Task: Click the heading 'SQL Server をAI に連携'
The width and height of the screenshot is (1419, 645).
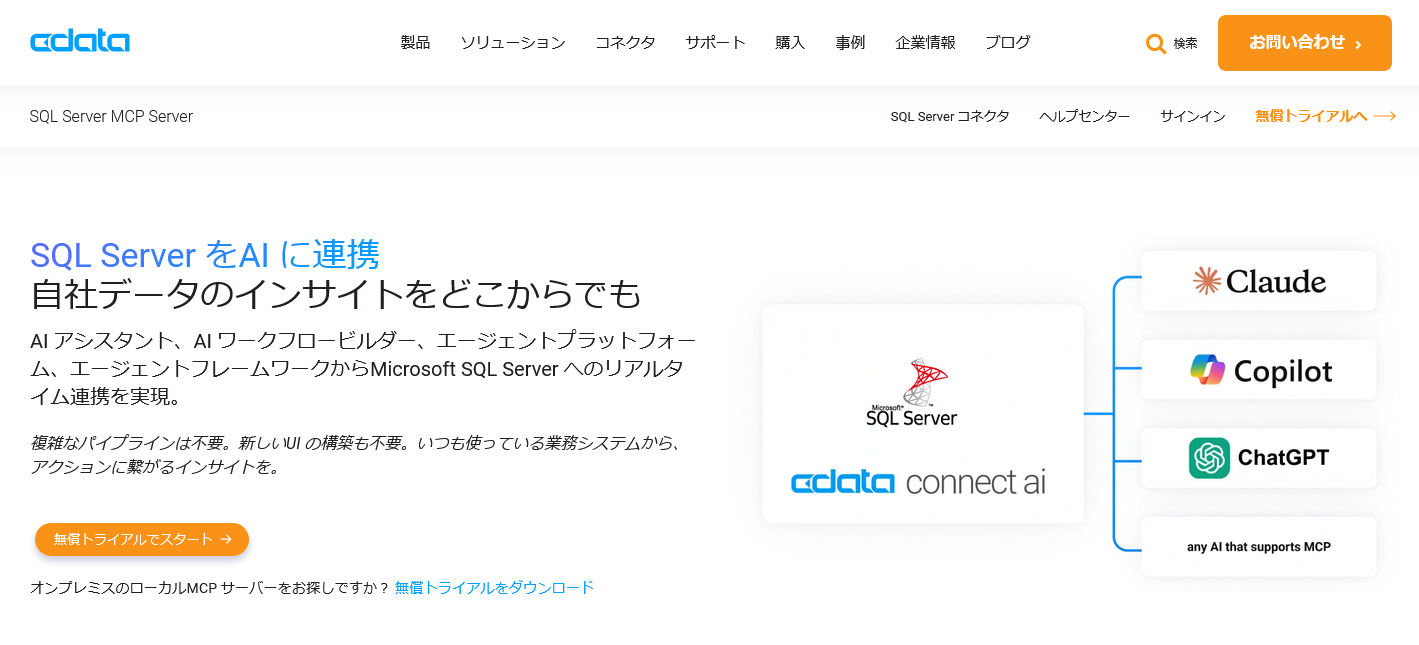Action: pos(205,254)
